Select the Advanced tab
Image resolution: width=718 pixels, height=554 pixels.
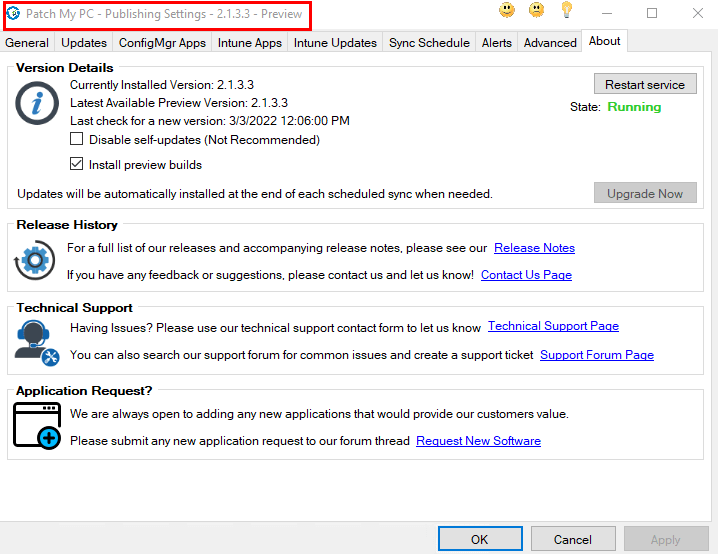point(550,43)
